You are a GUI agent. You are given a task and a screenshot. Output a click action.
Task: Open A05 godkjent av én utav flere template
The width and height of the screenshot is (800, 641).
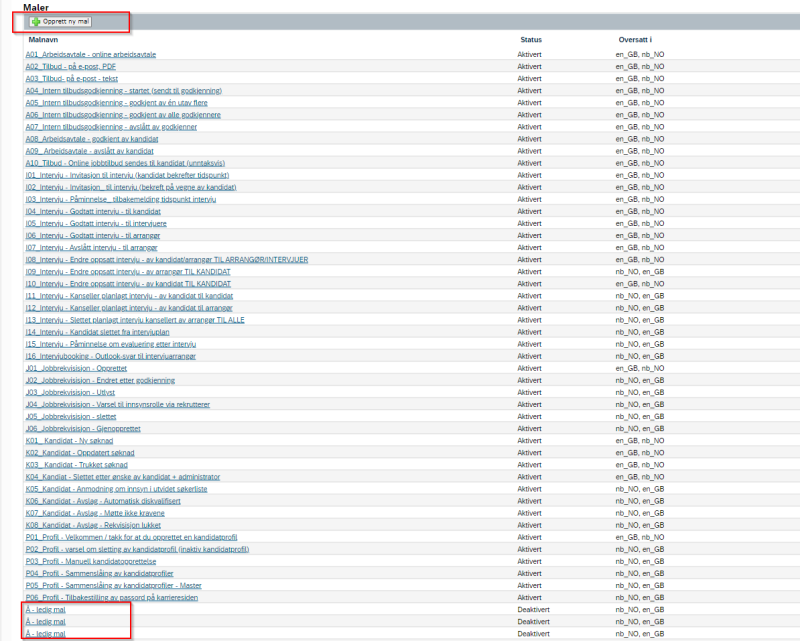(x=117, y=103)
